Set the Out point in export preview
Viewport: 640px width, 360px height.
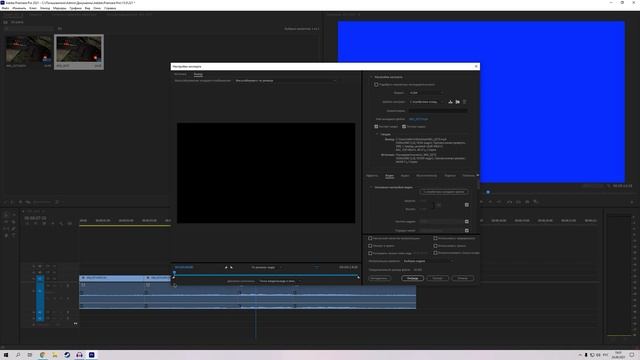(231, 267)
